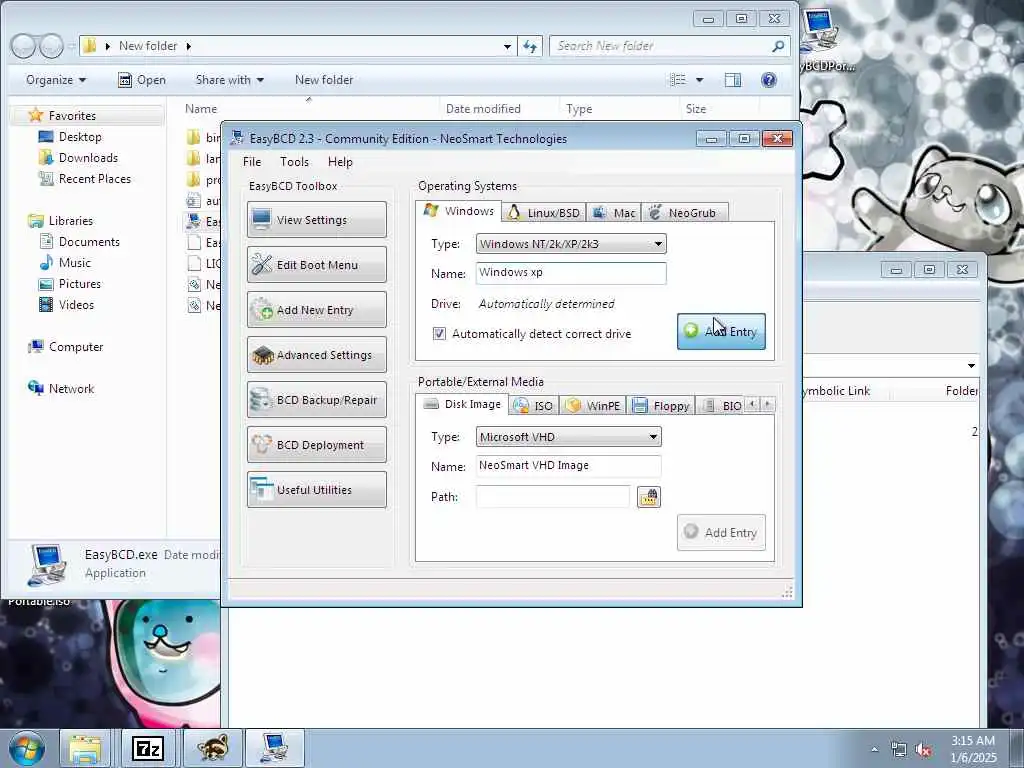Open BCD Backup/Repair section
Screen dimensions: 1024x768
(x=317, y=400)
